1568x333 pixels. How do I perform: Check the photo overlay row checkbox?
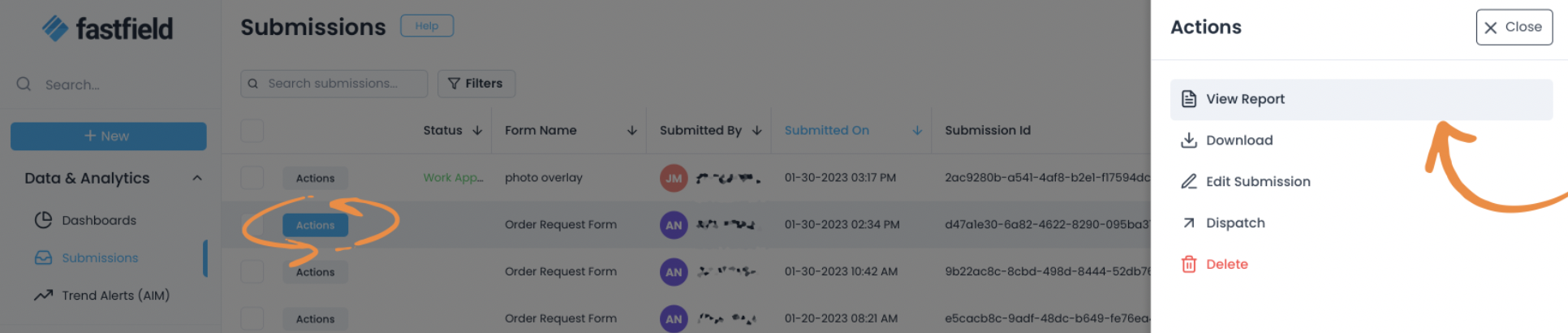coord(252,178)
